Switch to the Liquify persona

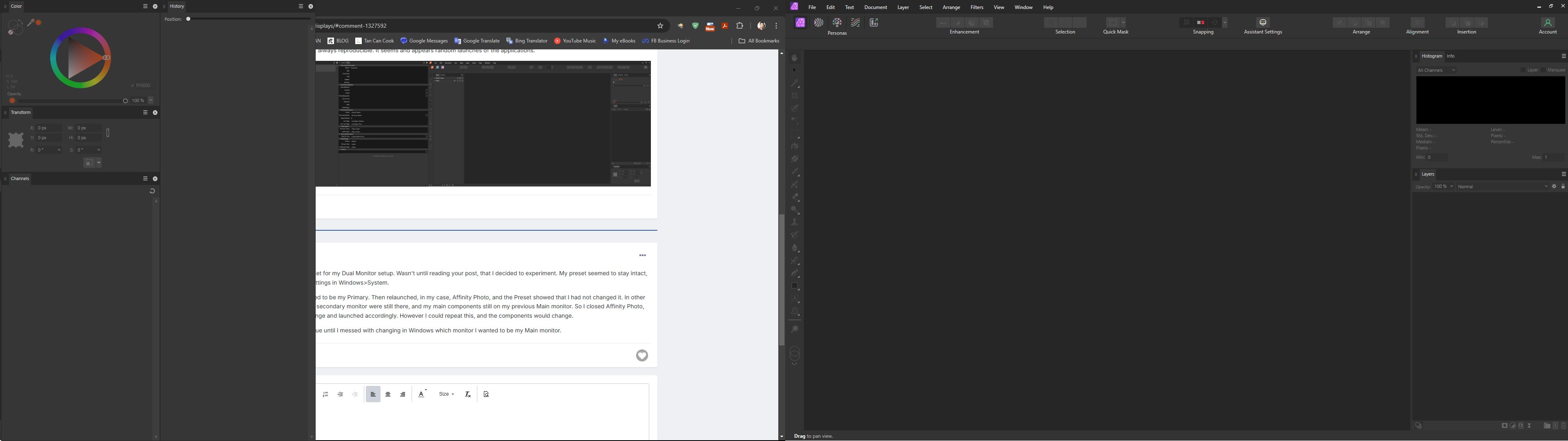pos(819,22)
